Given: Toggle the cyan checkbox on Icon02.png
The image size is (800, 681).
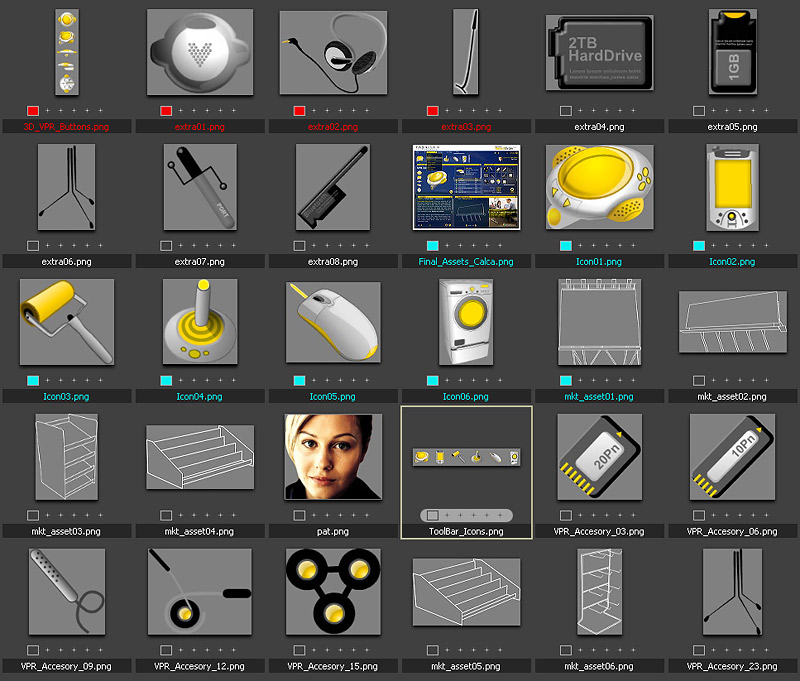Looking at the screenshot, I should 697,245.
